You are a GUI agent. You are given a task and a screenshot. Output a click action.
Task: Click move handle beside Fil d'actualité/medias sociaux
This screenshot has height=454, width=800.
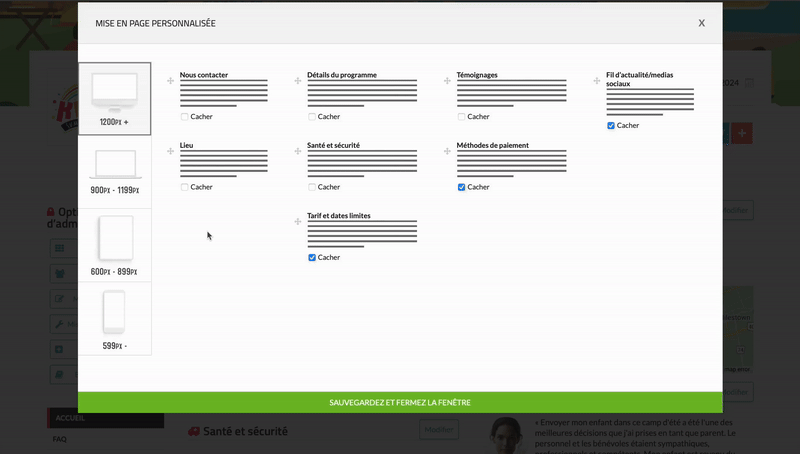(597, 81)
